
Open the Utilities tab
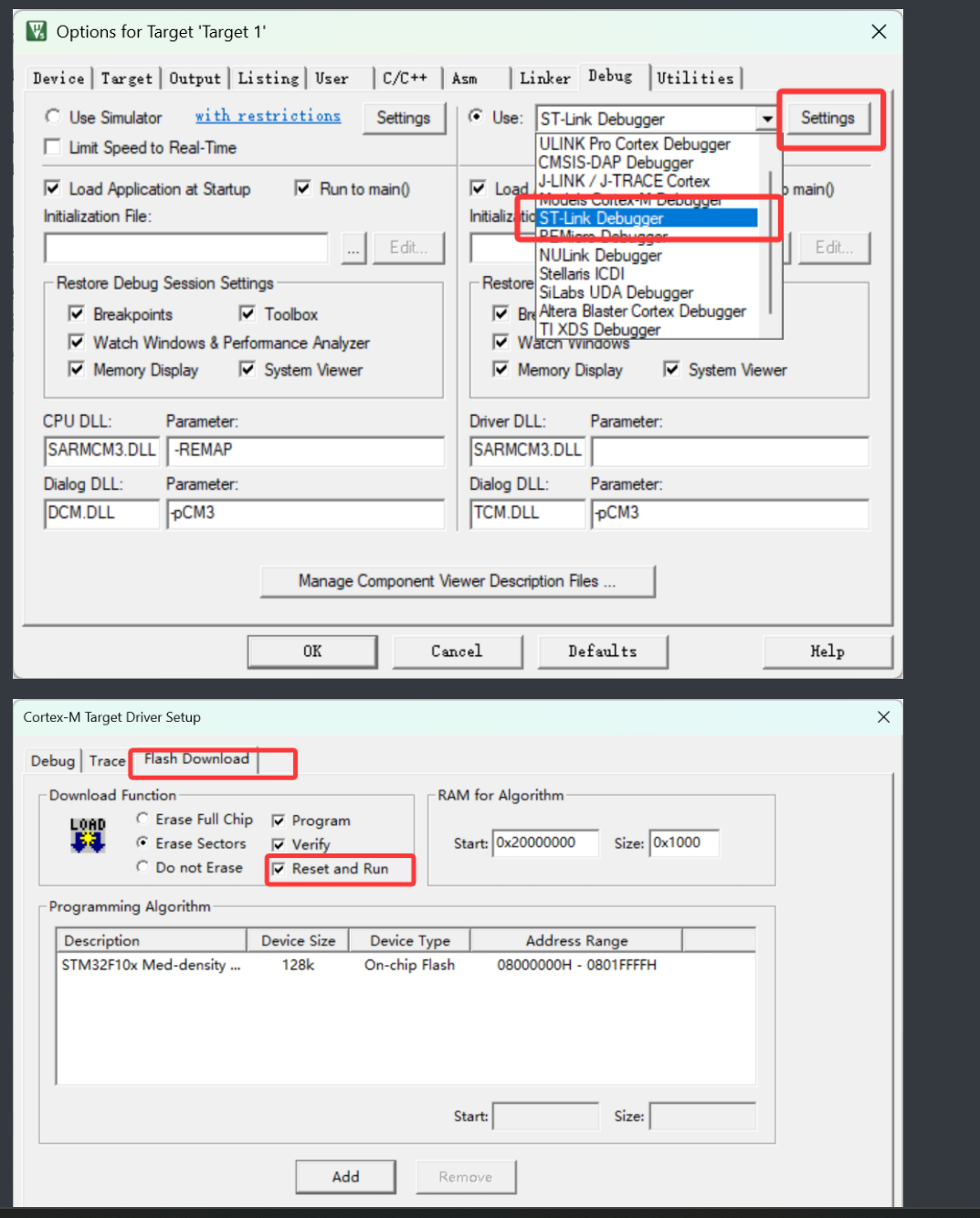click(x=695, y=79)
